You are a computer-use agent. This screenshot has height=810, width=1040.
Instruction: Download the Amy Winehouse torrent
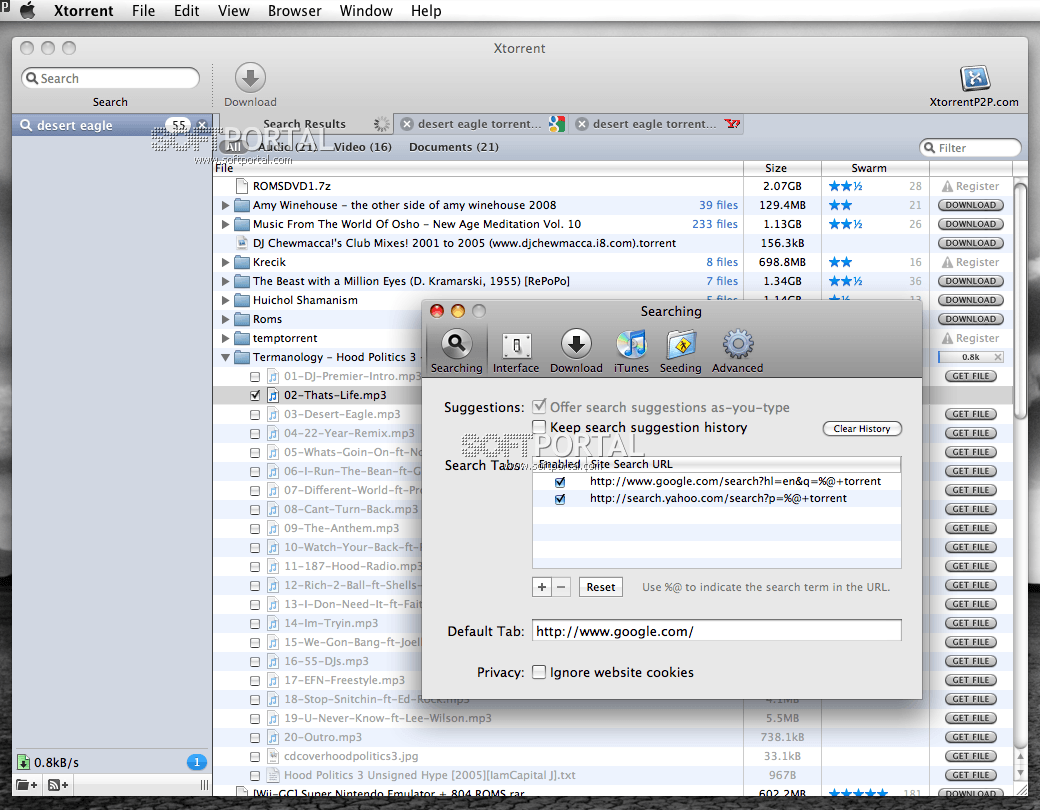(970, 206)
